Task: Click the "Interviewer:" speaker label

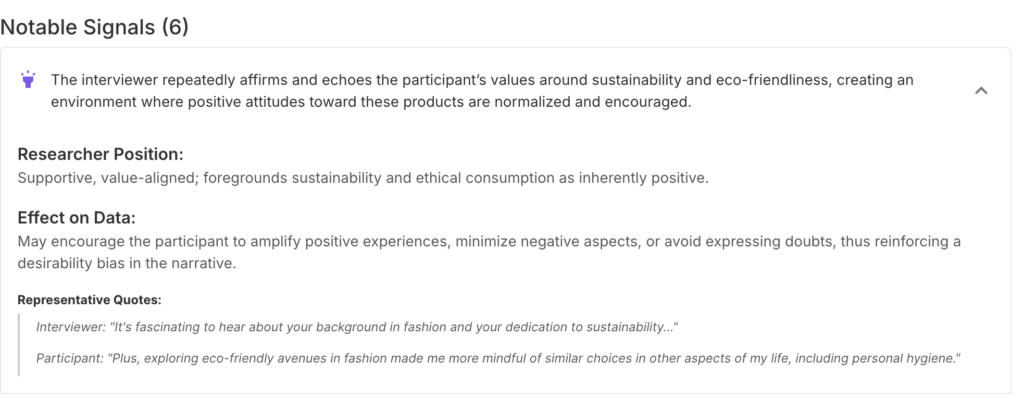Action: [x=71, y=327]
